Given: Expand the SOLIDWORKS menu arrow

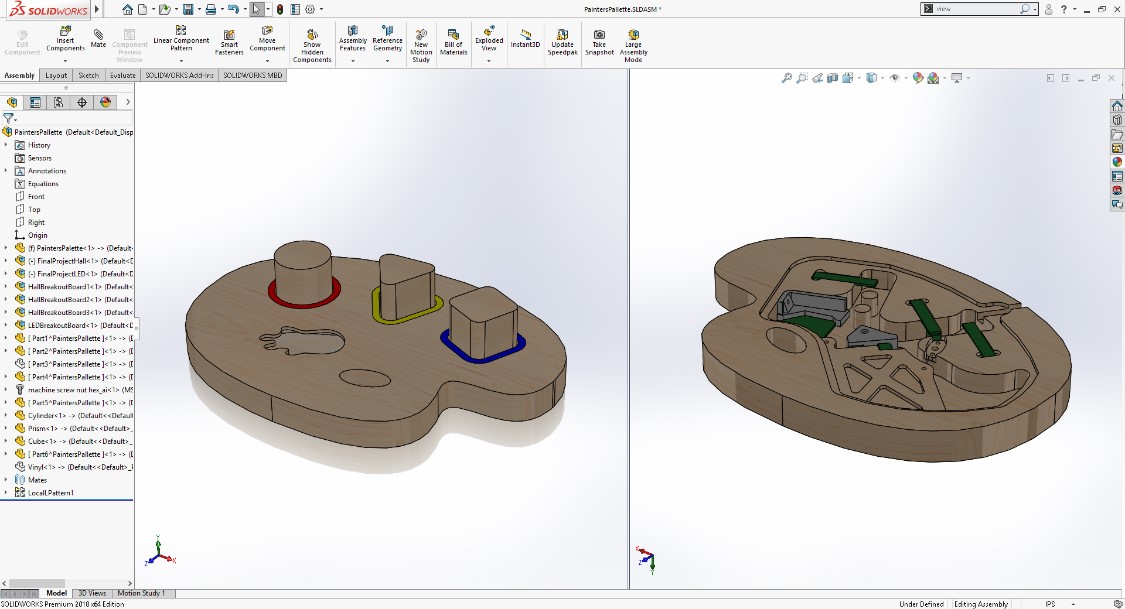Looking at the screenshot, I should tap(97, 9).
